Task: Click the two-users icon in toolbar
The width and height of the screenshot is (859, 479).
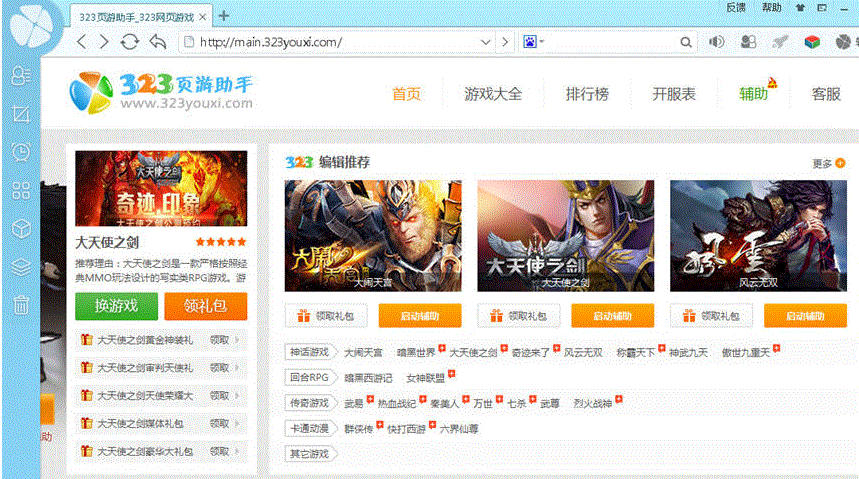Action: 748,42
